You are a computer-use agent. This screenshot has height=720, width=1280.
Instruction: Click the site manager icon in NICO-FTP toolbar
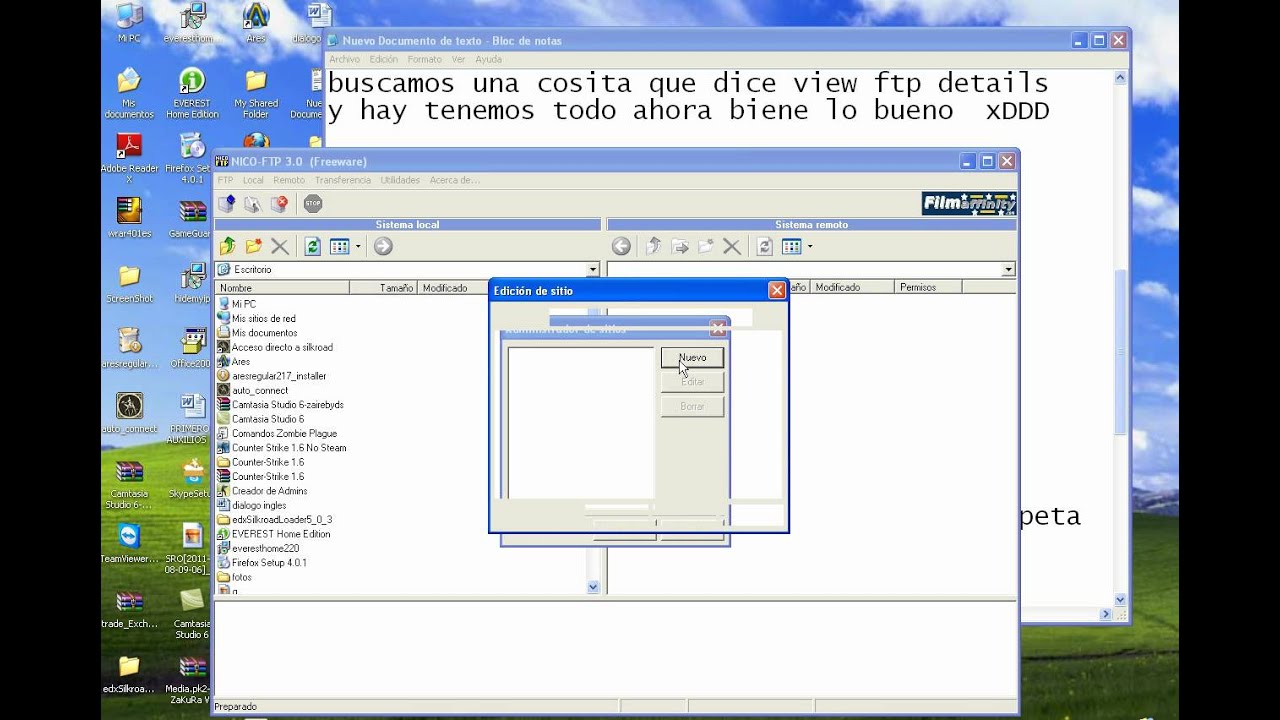coord(253,204)
